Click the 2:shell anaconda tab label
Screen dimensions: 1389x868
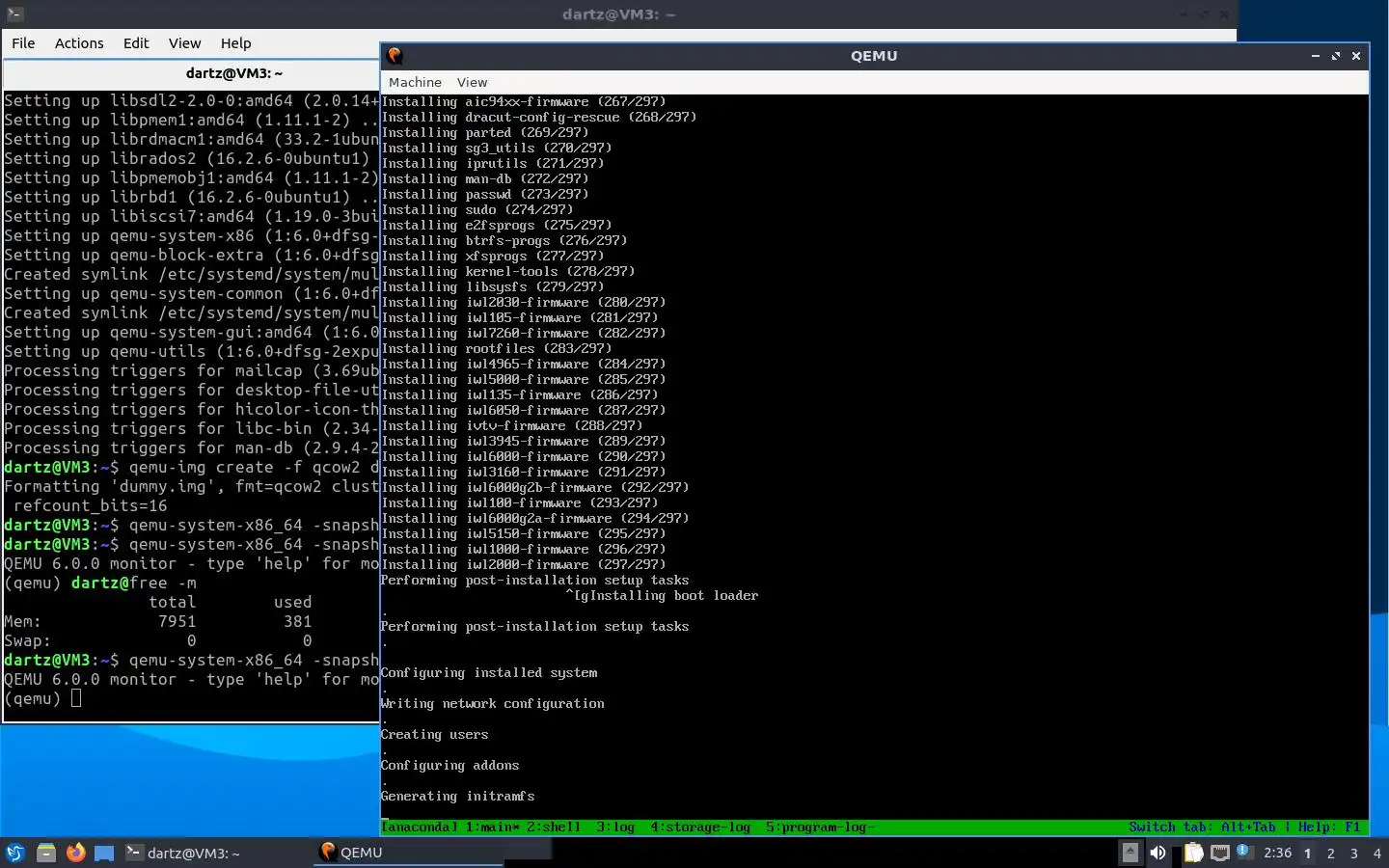point(554,827)
